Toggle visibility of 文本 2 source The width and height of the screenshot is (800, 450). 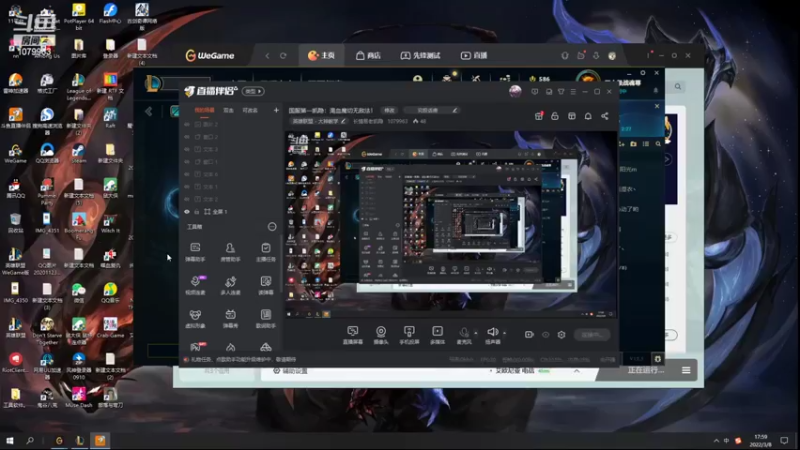pyautogui.click(x=187, y=199)
